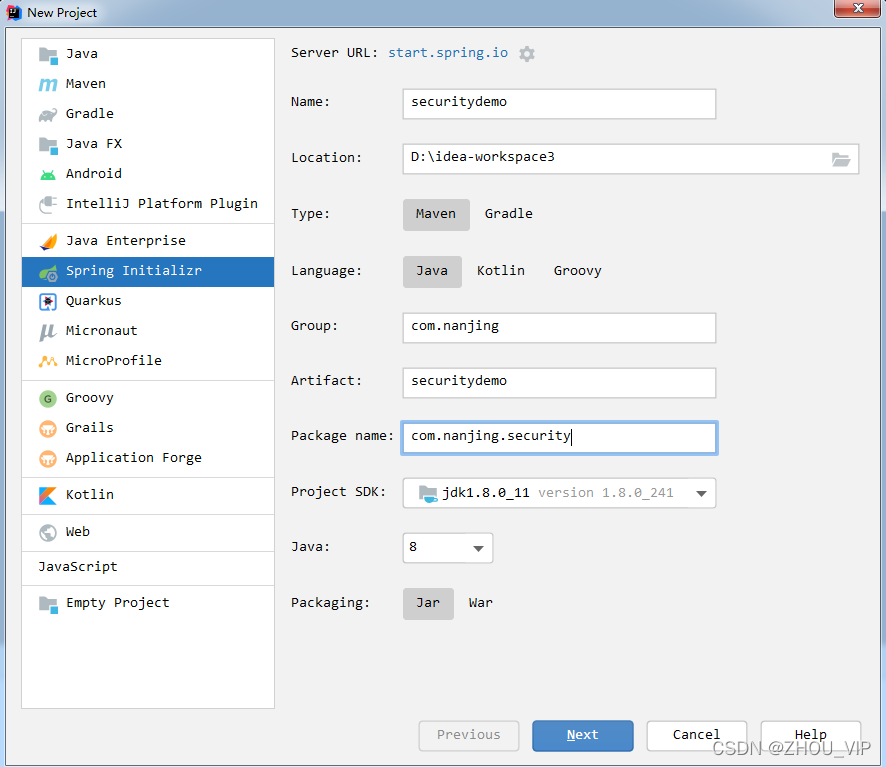Click the Groovy G icon

(48, 399)
